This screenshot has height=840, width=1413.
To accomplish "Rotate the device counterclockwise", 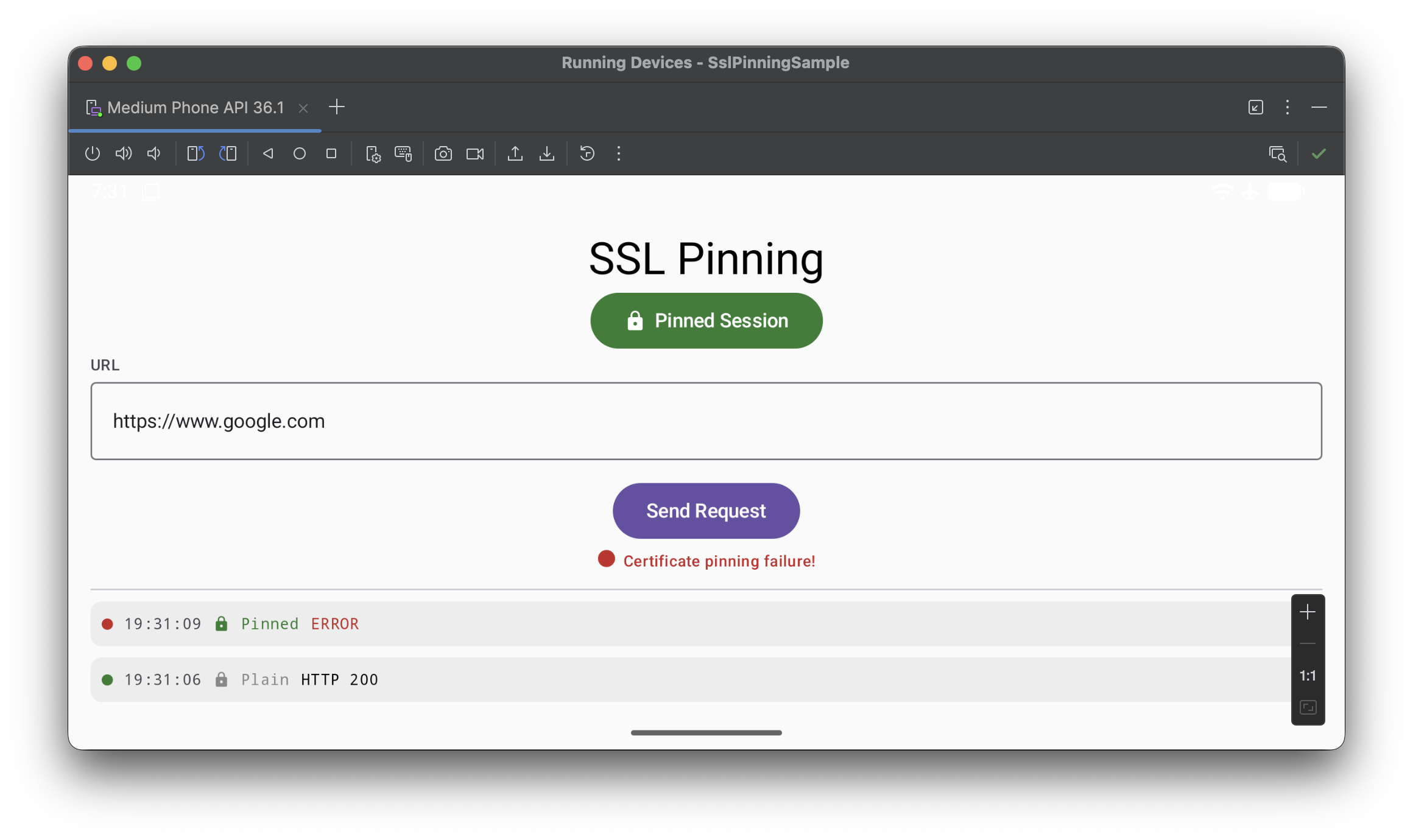I will tap(195, 153).
